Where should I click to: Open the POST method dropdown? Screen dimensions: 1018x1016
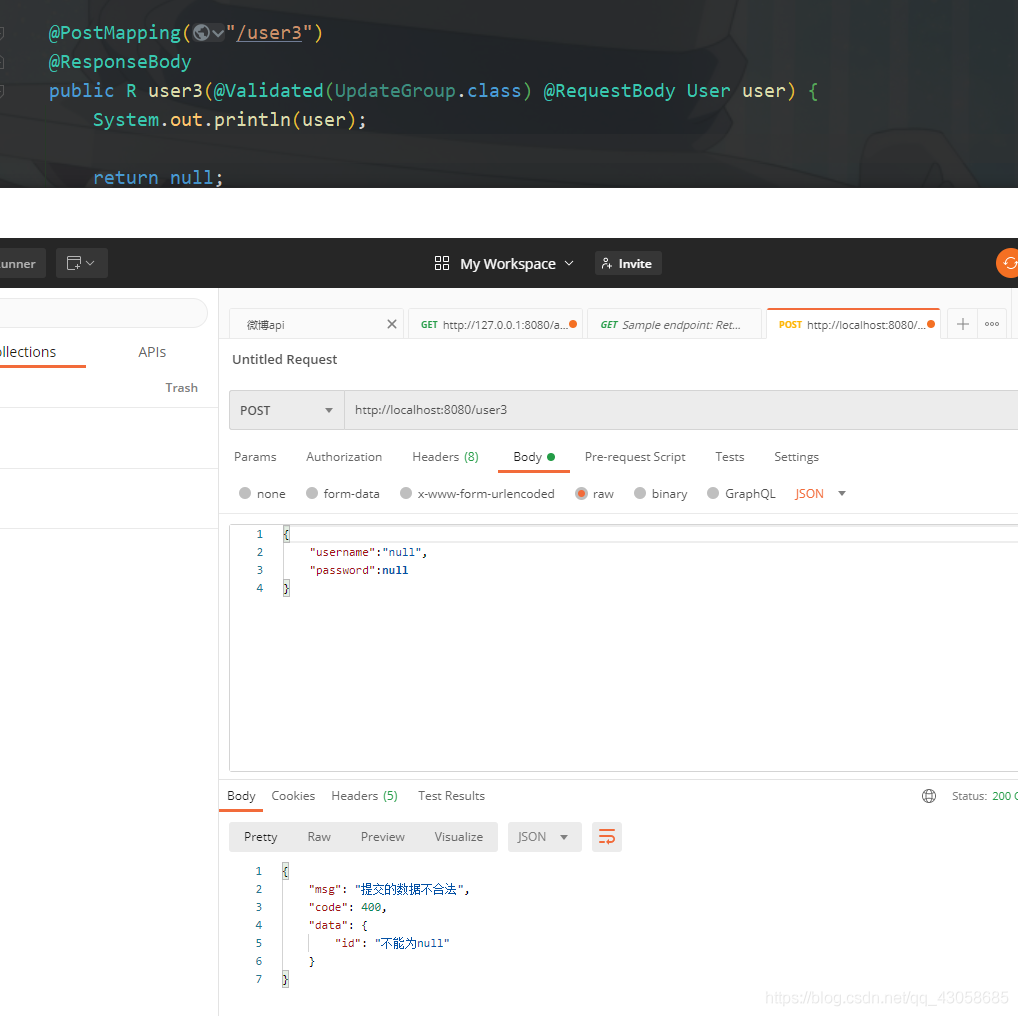coord(286,410)
